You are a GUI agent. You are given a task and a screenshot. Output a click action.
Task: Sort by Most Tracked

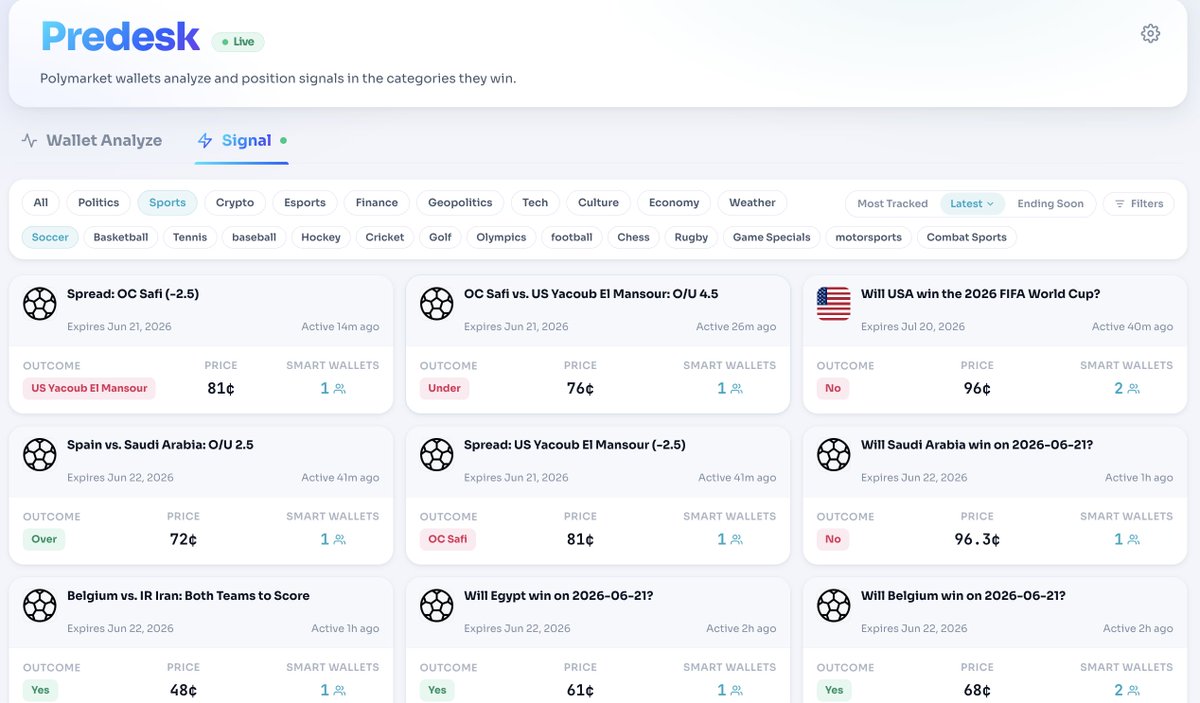892,204
